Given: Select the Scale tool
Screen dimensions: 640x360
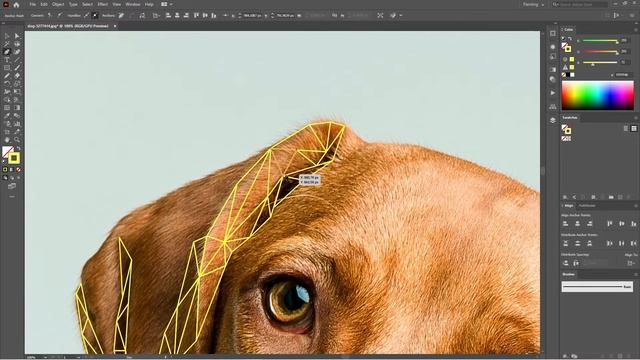Looking at the screenshot, I should pos(17,84).
